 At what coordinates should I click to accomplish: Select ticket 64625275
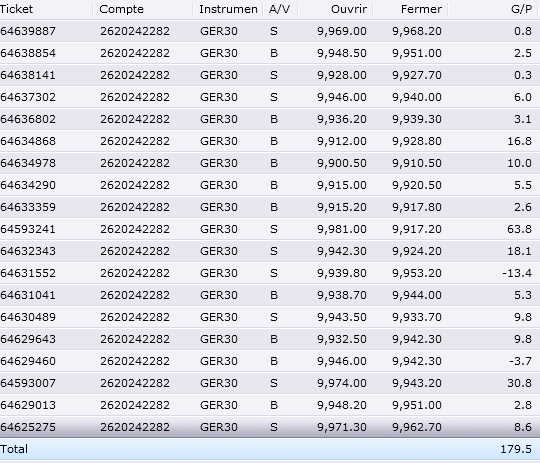pyautogui.click(x=28, y=428)
